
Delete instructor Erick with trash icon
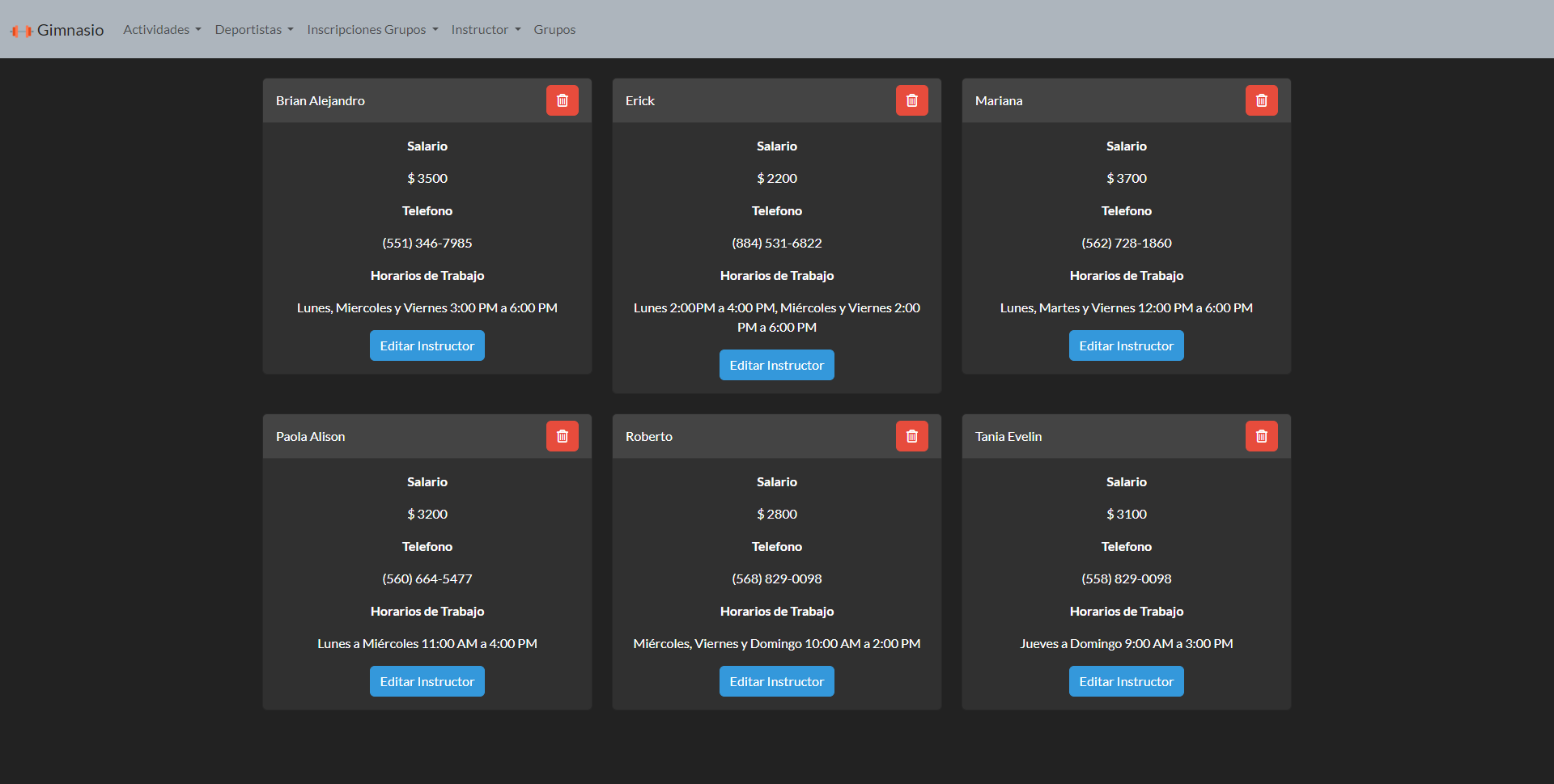coord(912,100)
